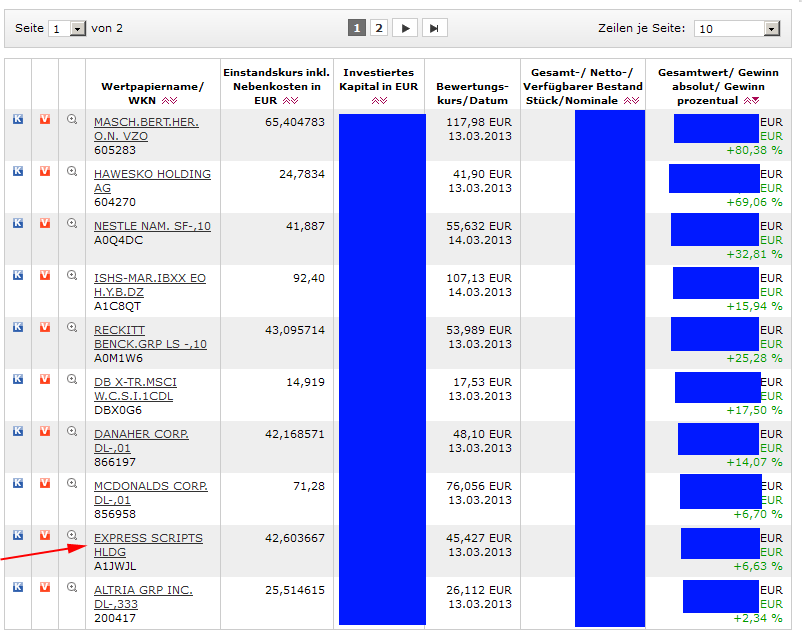Click the red V sell icon for Hawesko Holding
Screen dimensions: 802x640
[45, 171]
